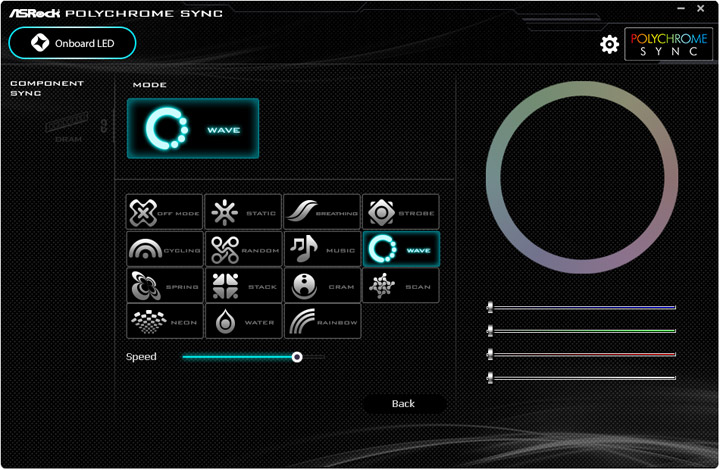
Task: Activate the Rainbow lighting mode
Action: [x=322, y=321]
